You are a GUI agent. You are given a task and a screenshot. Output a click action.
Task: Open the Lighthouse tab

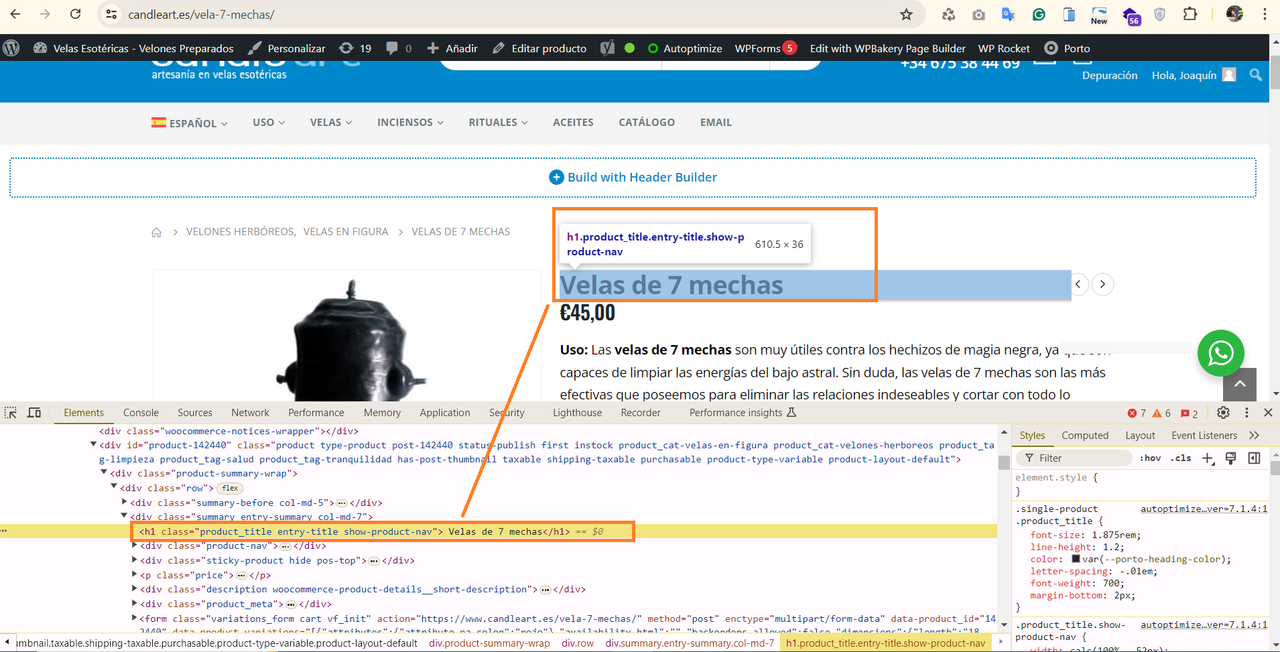578,412
